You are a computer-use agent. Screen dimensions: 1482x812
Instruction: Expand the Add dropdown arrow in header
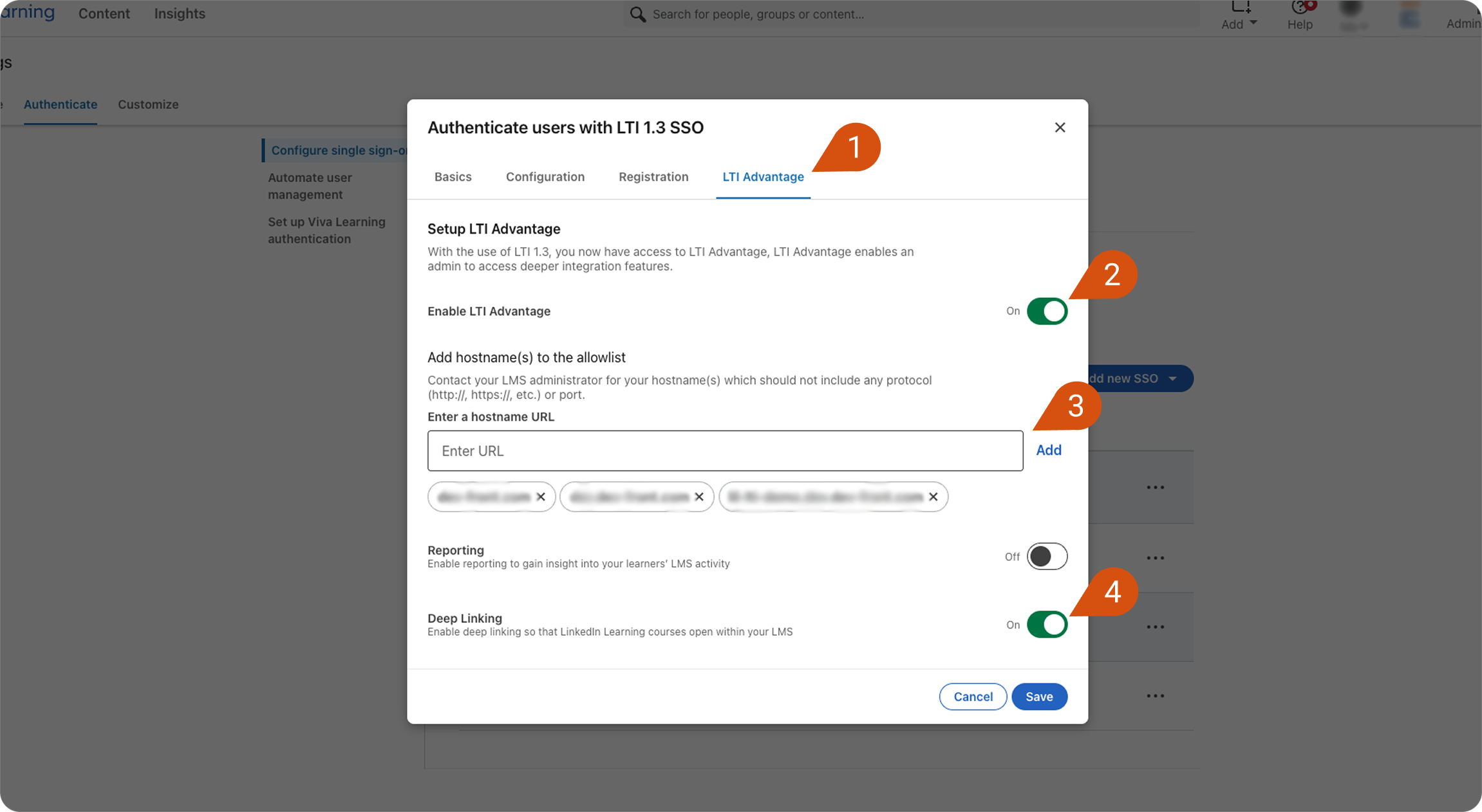click(1253, 23)
